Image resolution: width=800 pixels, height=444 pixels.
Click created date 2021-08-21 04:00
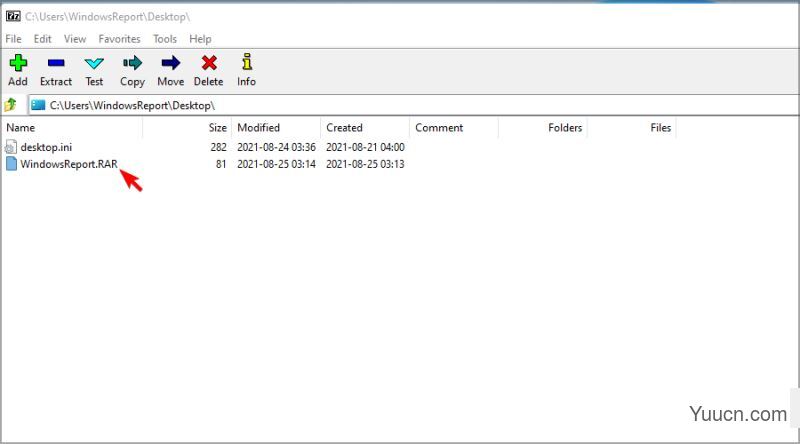point(365,147)
